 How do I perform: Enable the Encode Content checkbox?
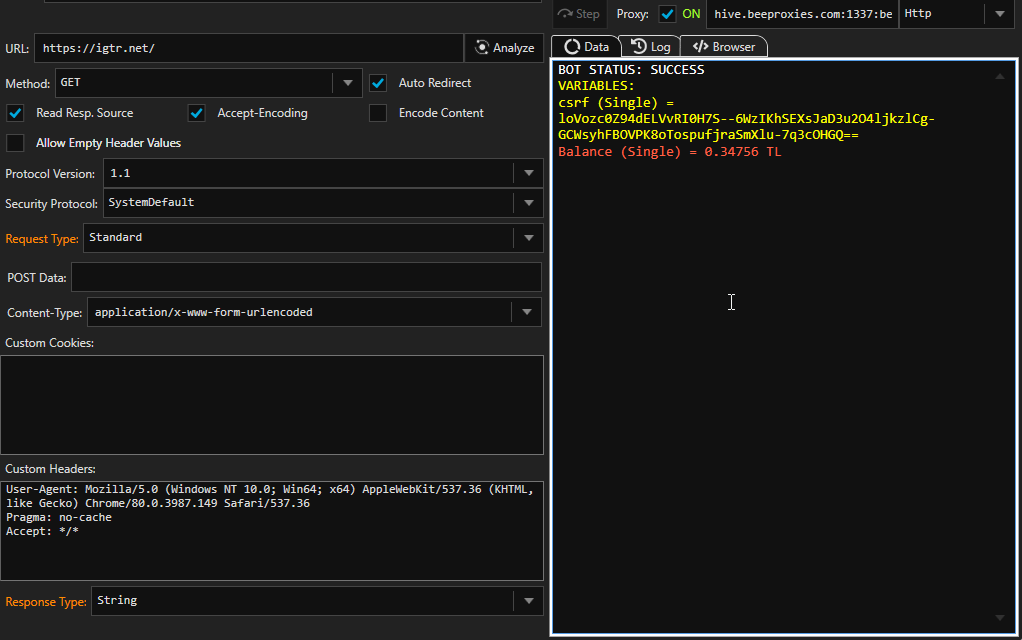click(378, 113)
